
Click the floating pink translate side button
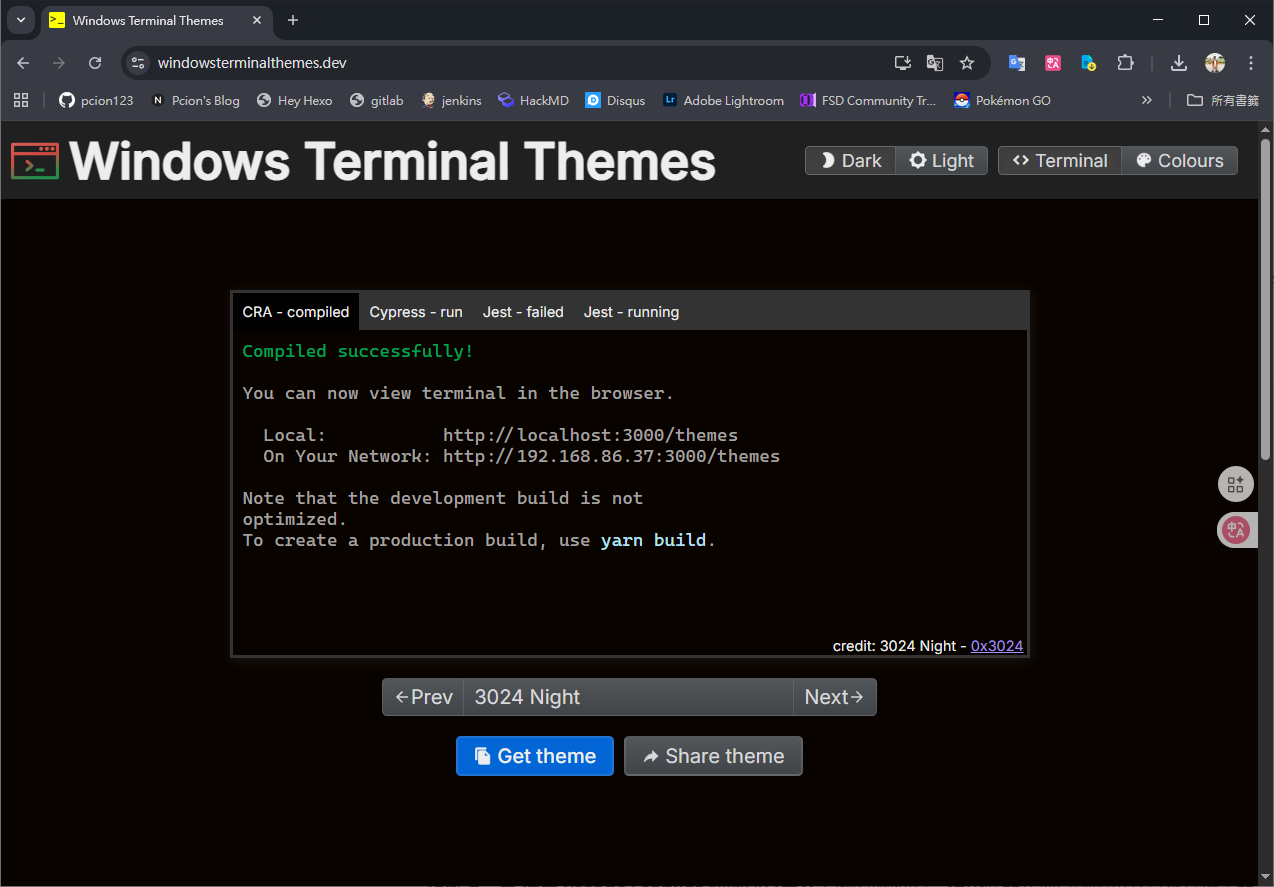(1236, 530)
